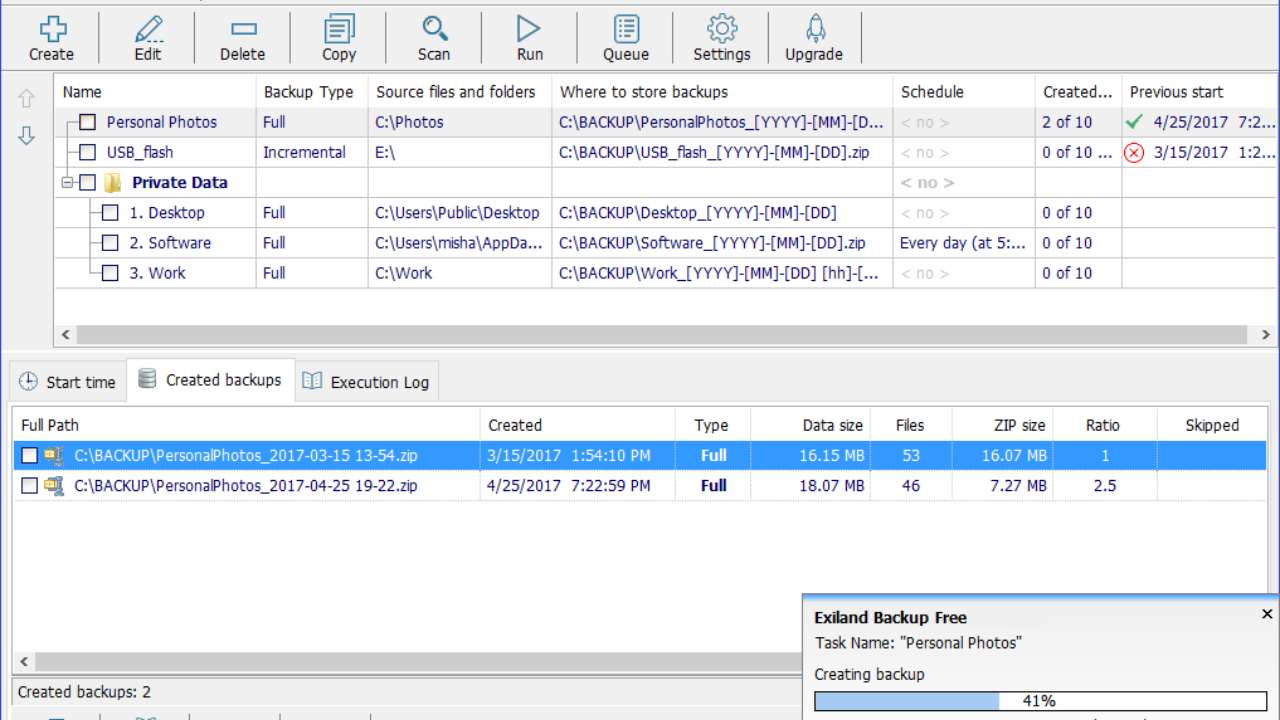Click the Private Data folder icon

(113, 182)
